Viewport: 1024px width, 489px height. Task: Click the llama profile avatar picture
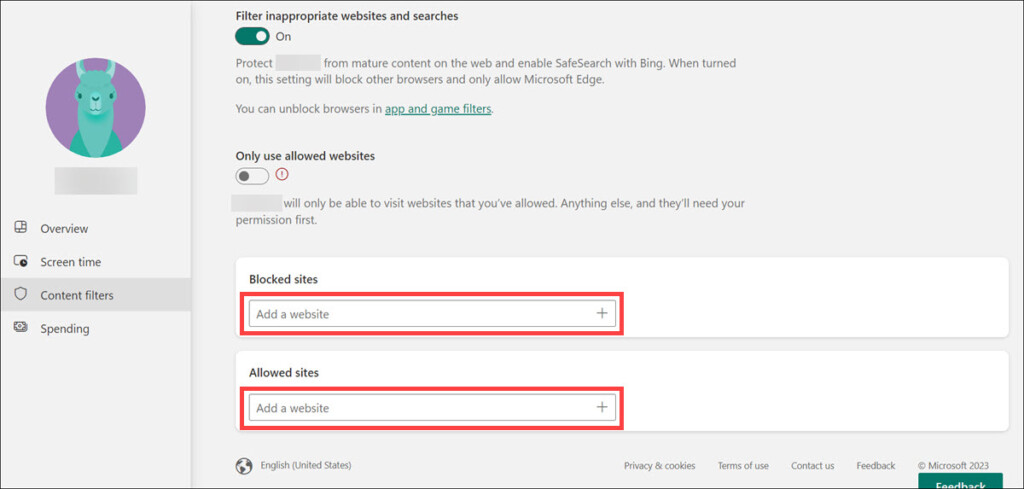point(96,108)
